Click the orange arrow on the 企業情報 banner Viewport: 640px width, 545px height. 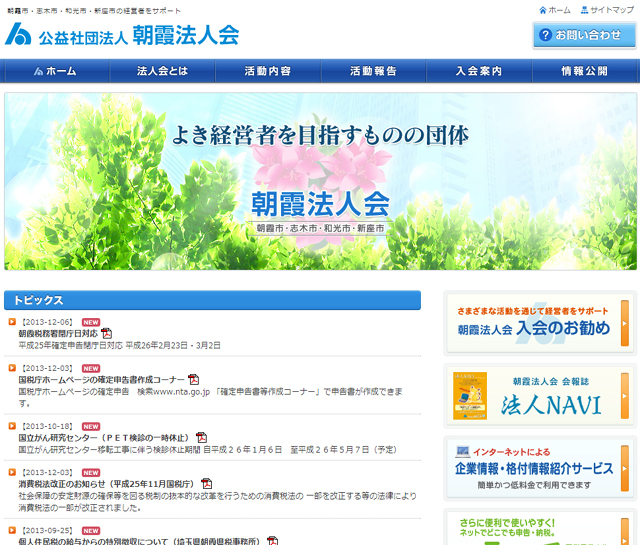(x=625, y=467)
